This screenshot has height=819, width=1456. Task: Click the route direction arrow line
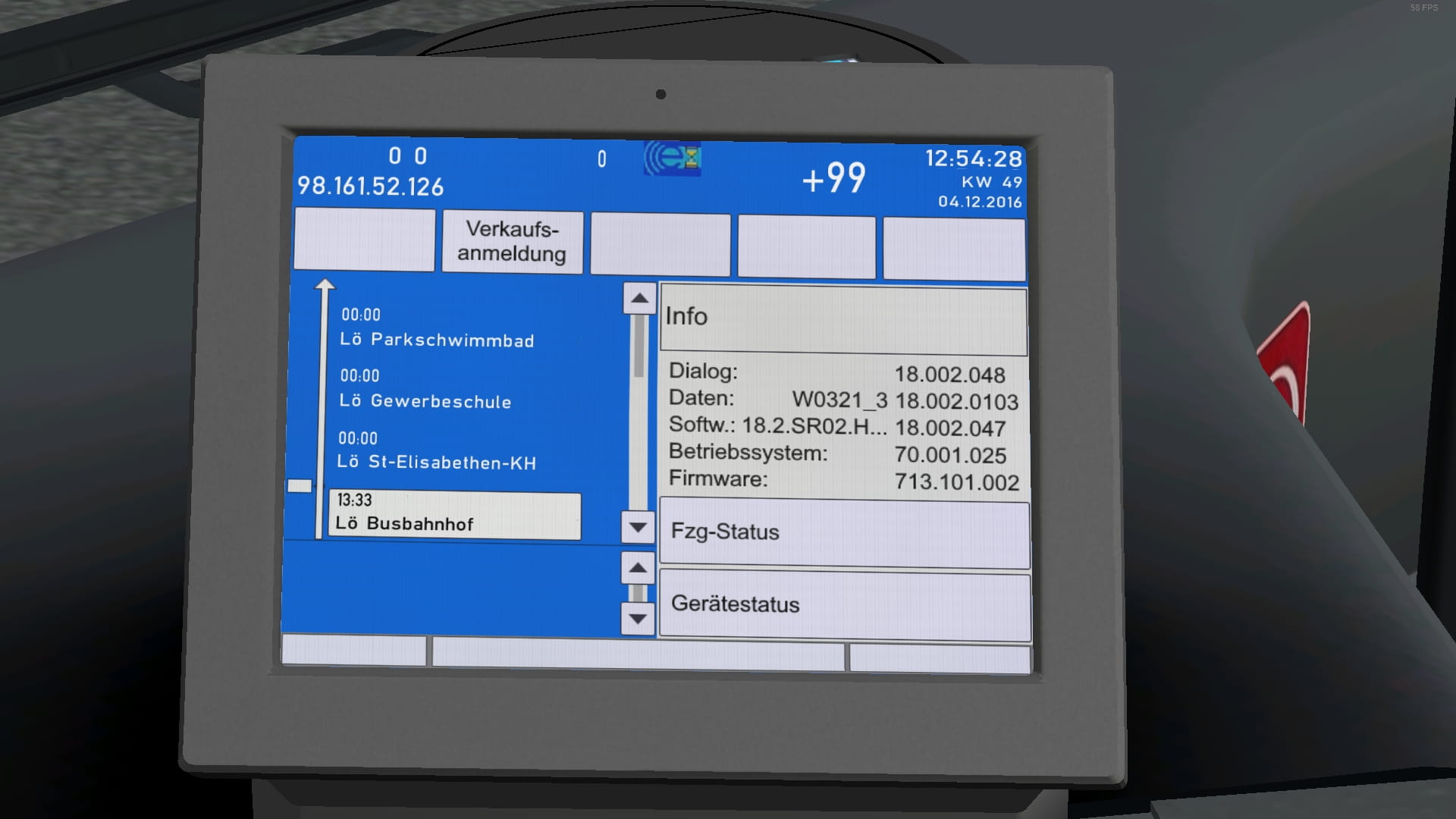(x=324, y=409)
